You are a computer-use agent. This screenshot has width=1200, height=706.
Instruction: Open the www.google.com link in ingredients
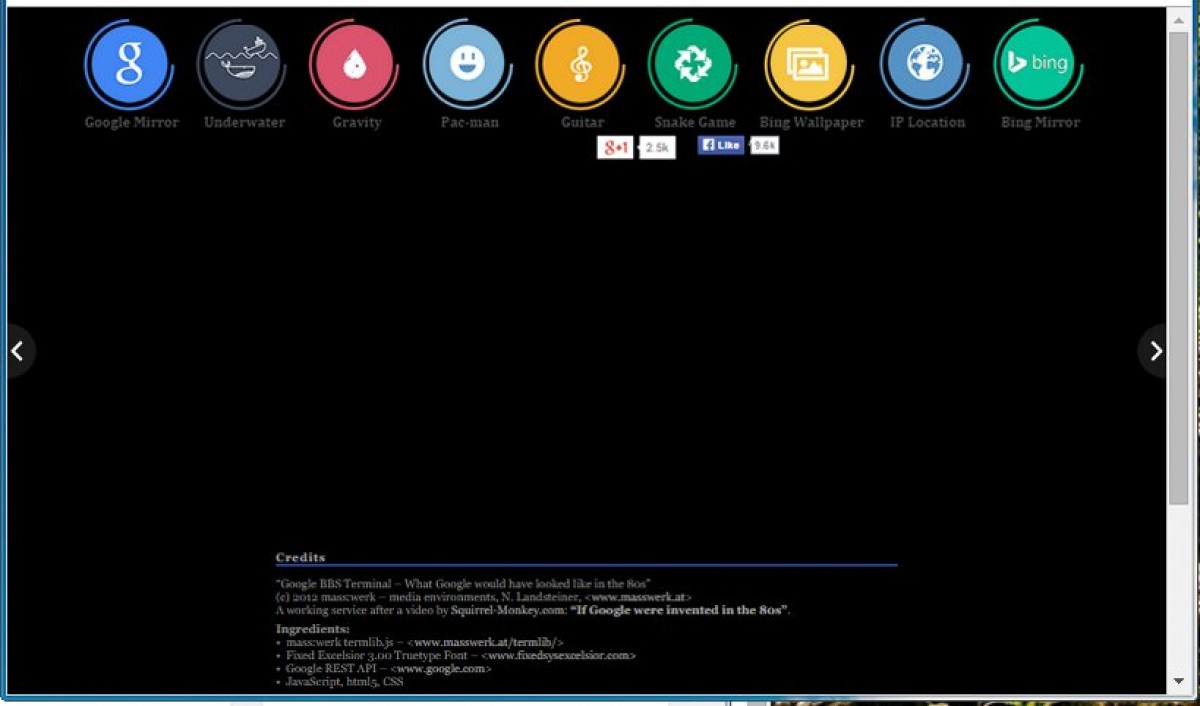441,668
